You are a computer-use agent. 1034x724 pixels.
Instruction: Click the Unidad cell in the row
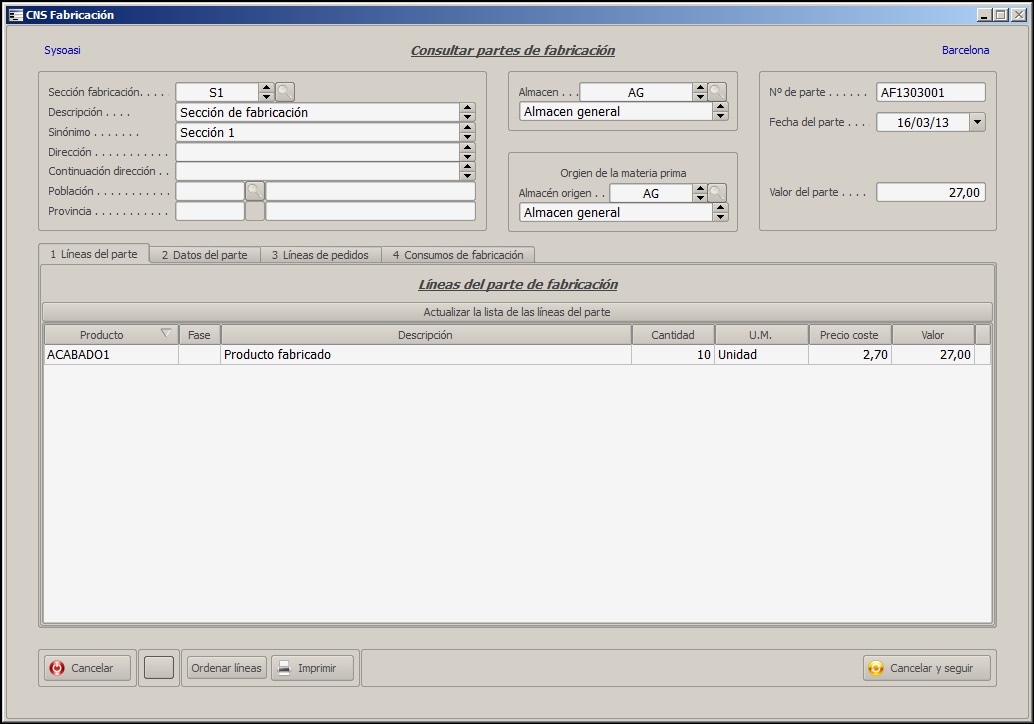coord(761,355)
